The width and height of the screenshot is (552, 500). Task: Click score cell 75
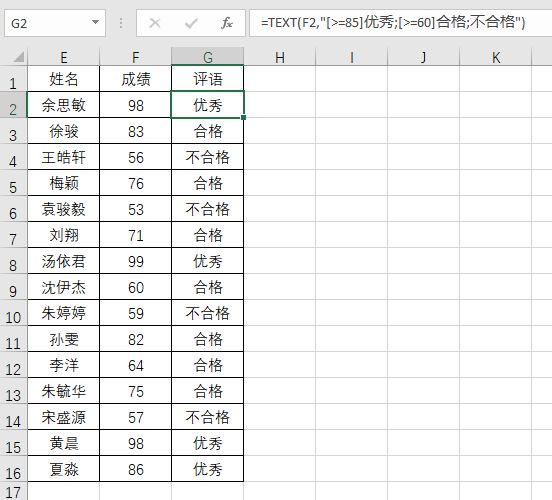(136, 391)
